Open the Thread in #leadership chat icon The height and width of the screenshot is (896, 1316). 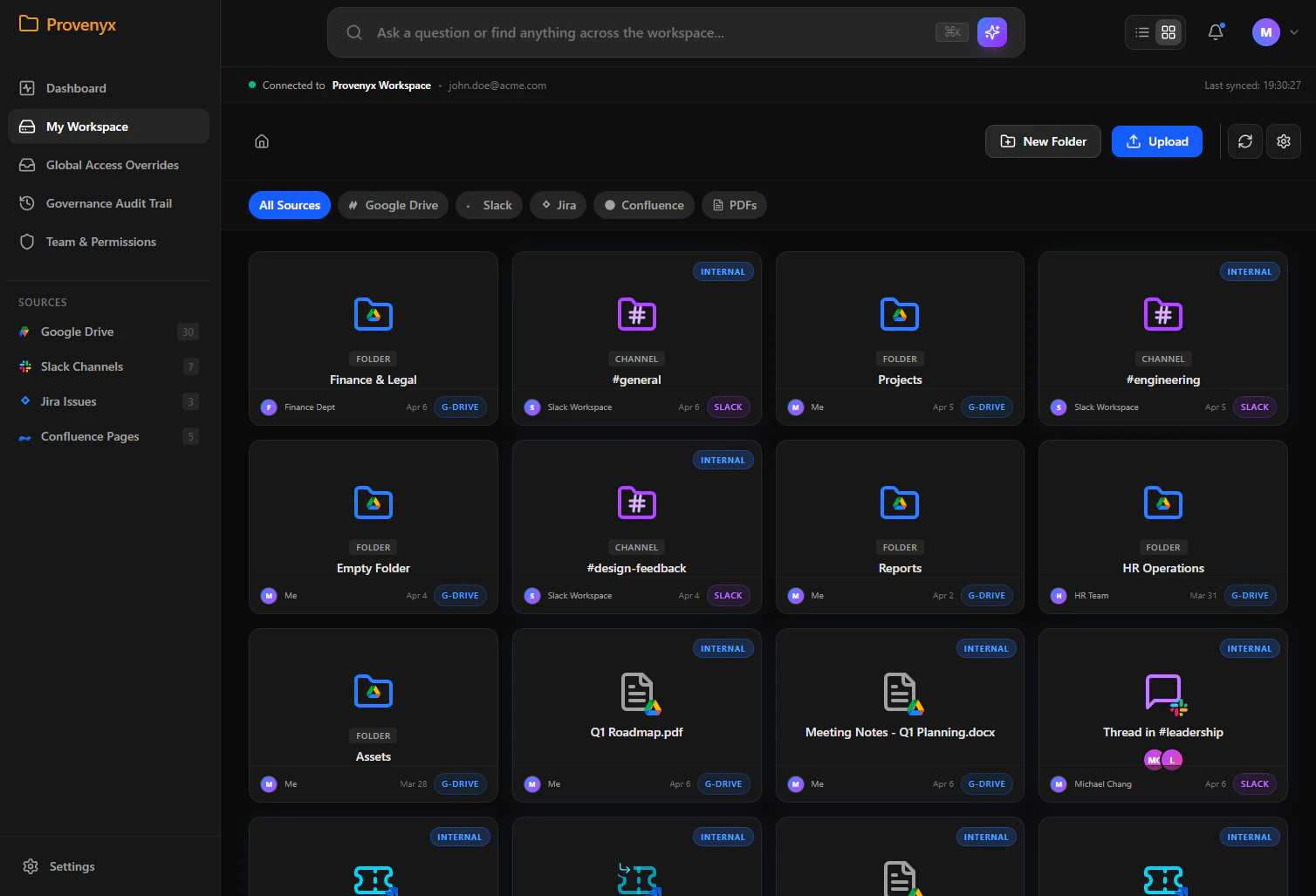pos(1165,694)
